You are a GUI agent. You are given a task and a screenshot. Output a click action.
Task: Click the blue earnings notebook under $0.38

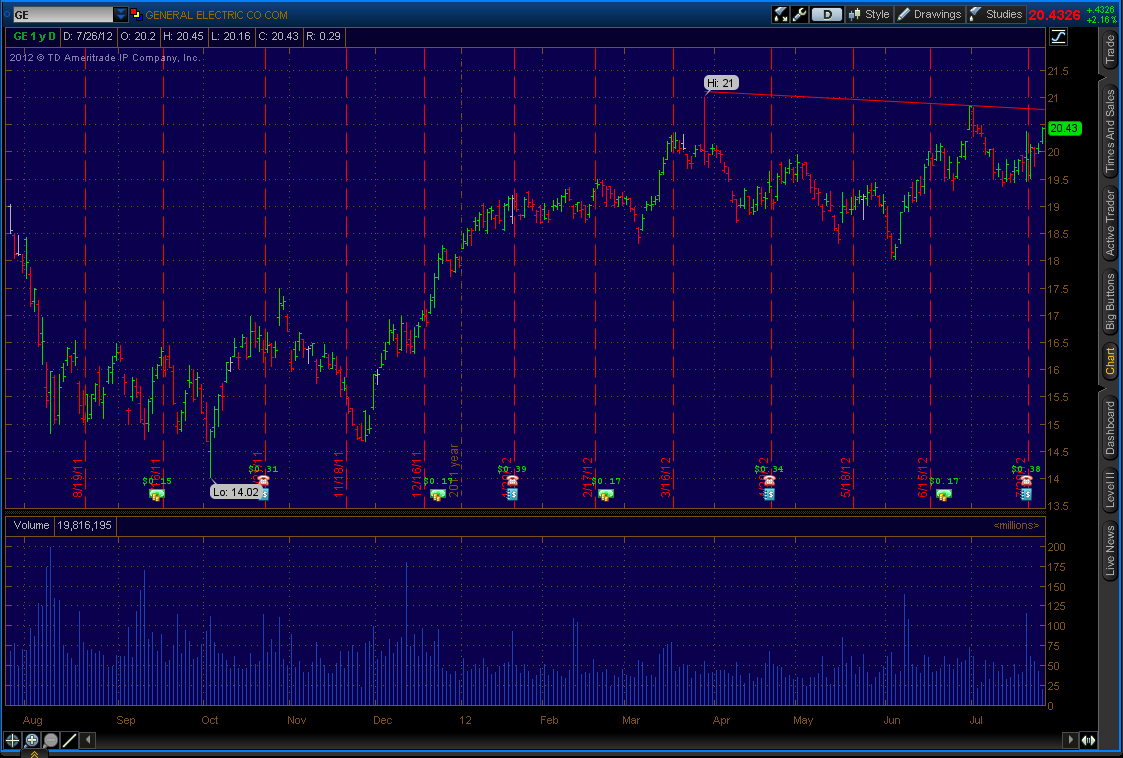[x=1026, y=494]
